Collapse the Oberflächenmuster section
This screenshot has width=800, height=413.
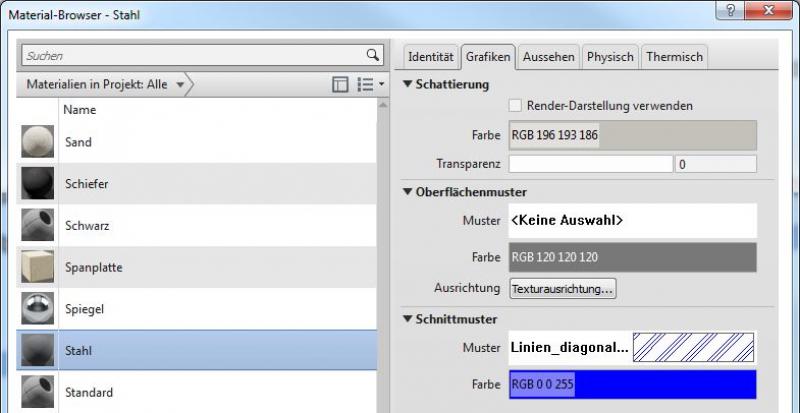point(408,192)
